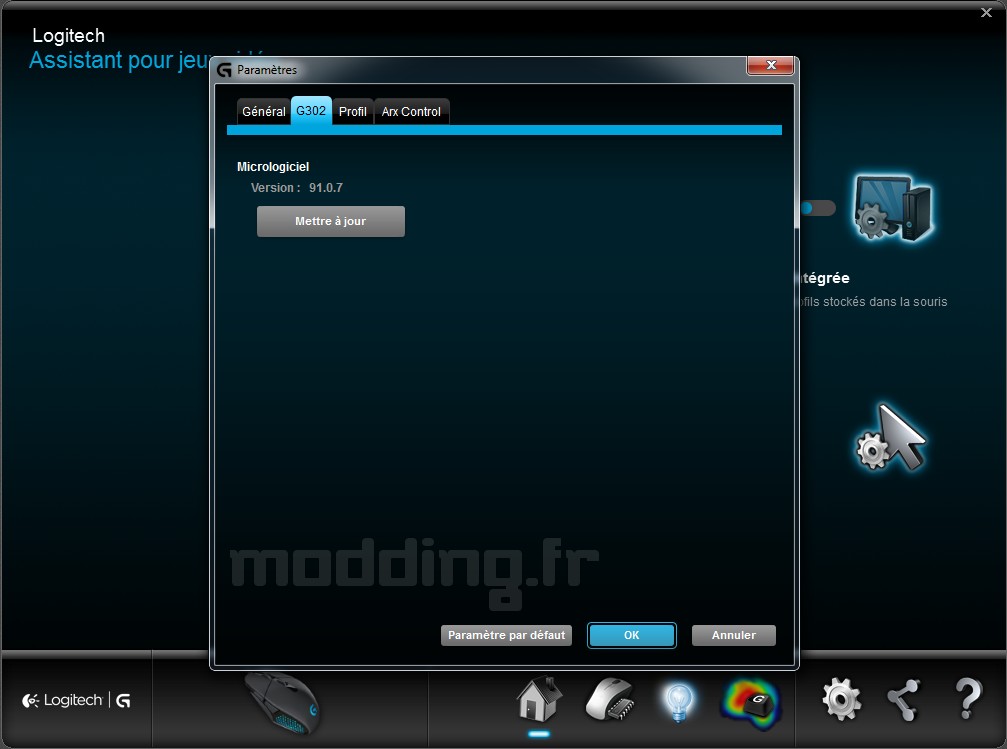The image size is (1007, 749).
Task: Open lighting settings light bulb icon
Action: coord(679,702)
